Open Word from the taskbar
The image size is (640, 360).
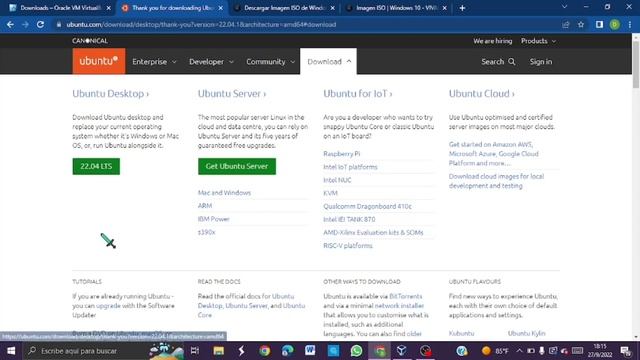310,351
